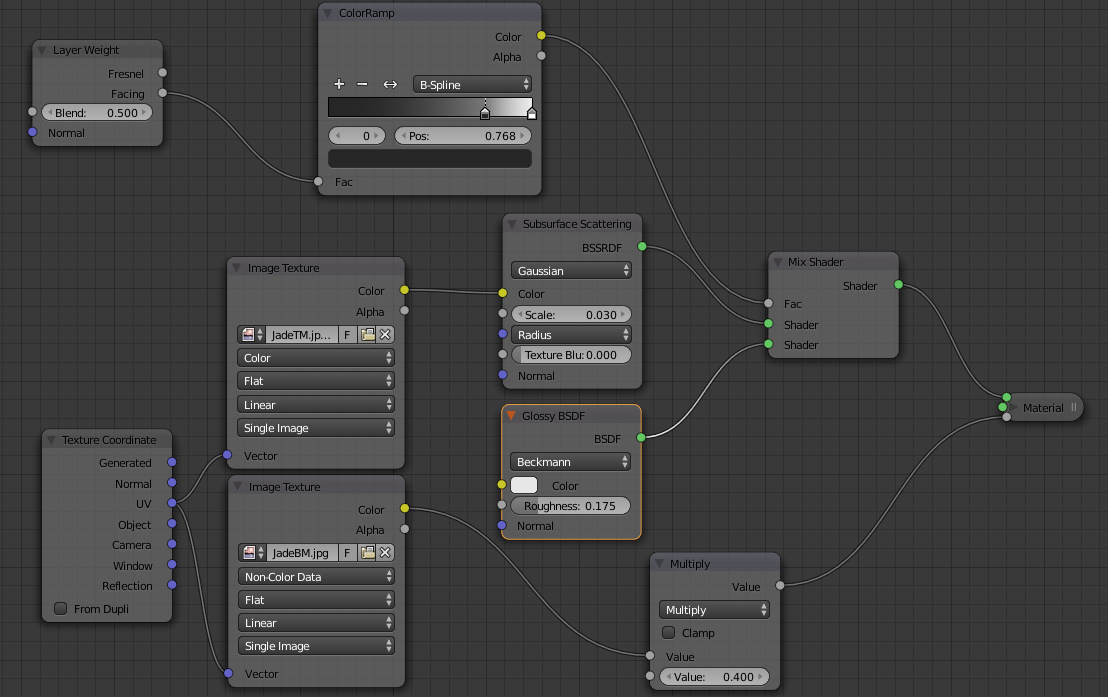The width and height of the screenshot is (1108, 697).
Task: Open the Non-Color Data dropdown
Action: (317, 577)
